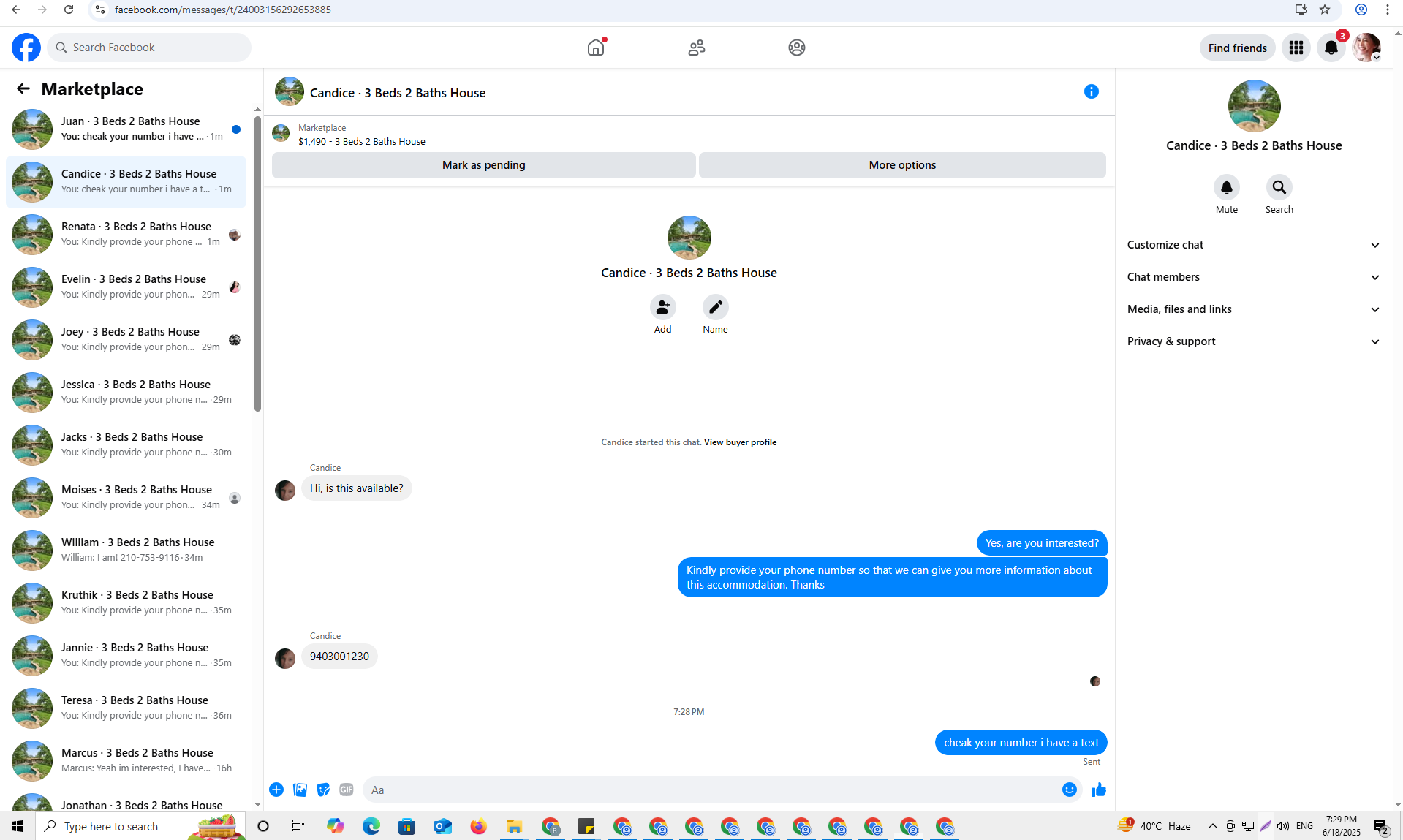
Task: Open File Explorer from taskbar
Action: pos(515,826)
